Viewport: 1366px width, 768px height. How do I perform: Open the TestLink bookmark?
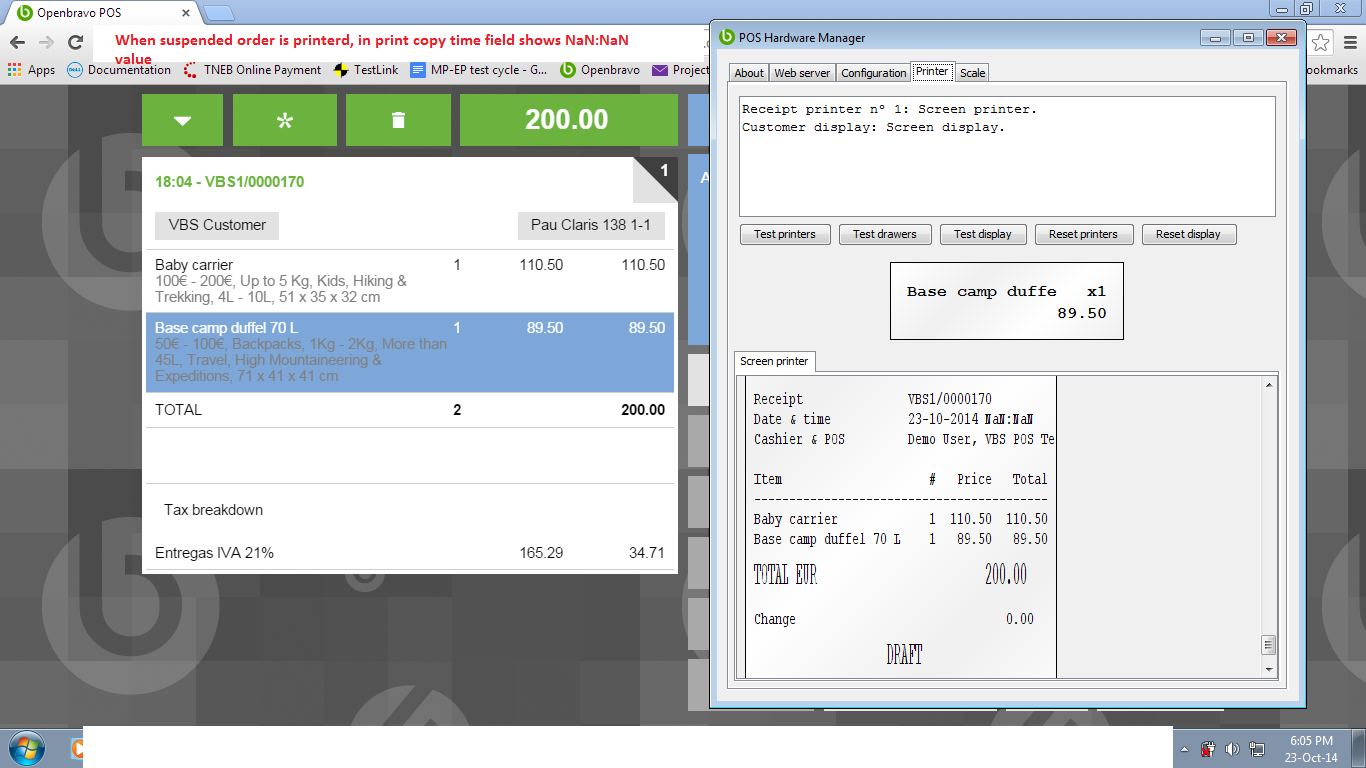coord(366,70)
